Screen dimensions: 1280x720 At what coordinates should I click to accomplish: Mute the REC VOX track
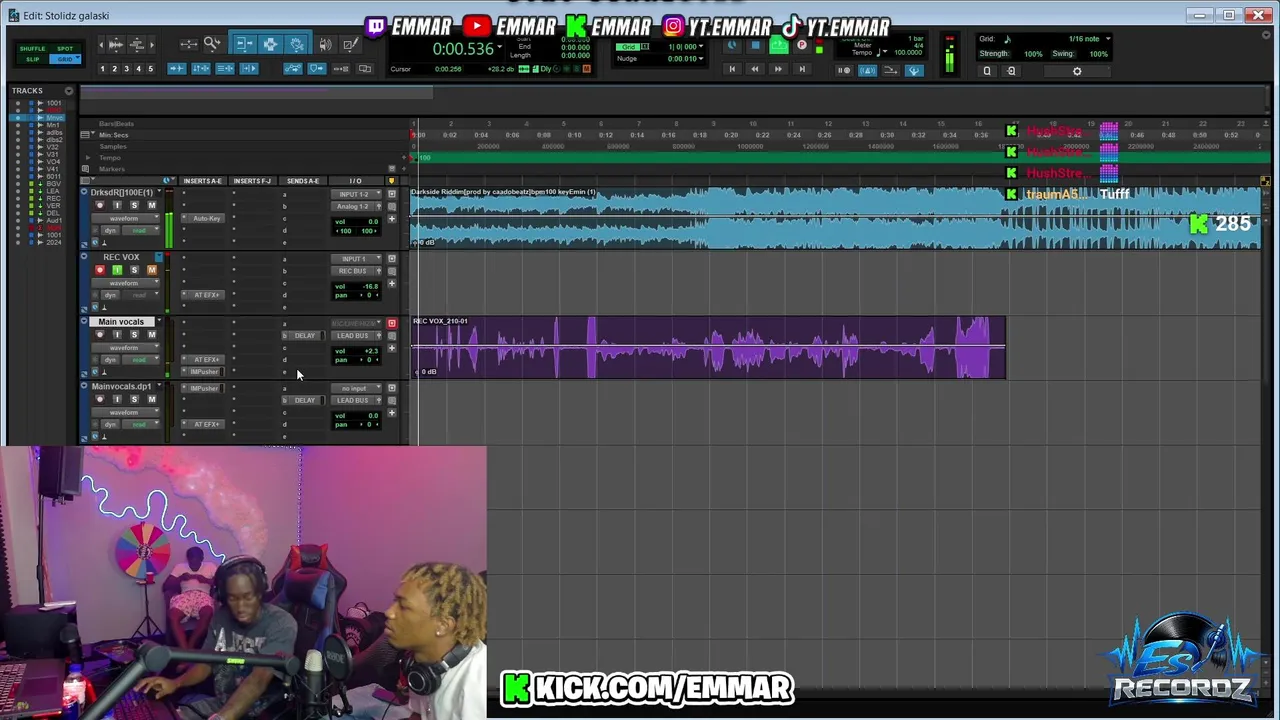coord(152,270)
